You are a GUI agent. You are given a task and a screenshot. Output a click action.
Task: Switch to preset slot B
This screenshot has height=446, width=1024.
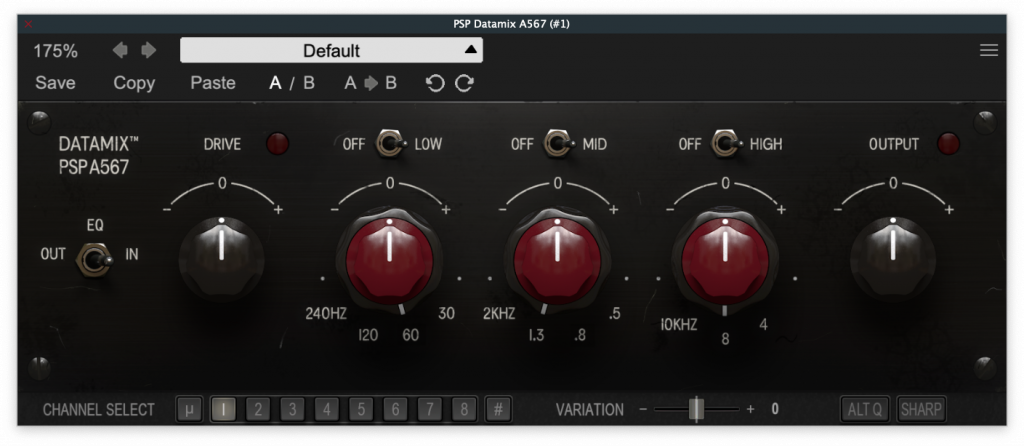pyautogui.click(x=309, y=83)
